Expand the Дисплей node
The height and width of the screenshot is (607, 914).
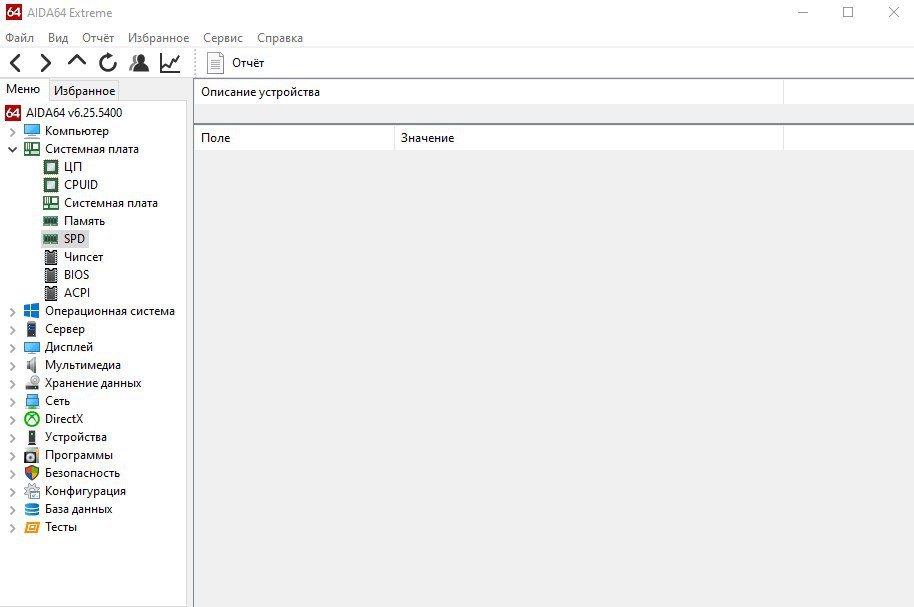click(x=12, y=348)
